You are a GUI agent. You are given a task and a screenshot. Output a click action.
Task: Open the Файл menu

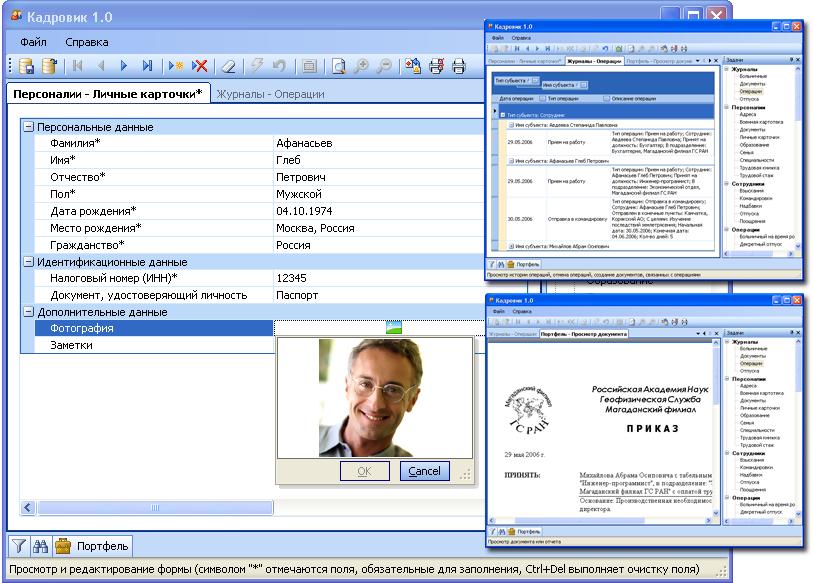pyautogui.click(x=33, y=42)
